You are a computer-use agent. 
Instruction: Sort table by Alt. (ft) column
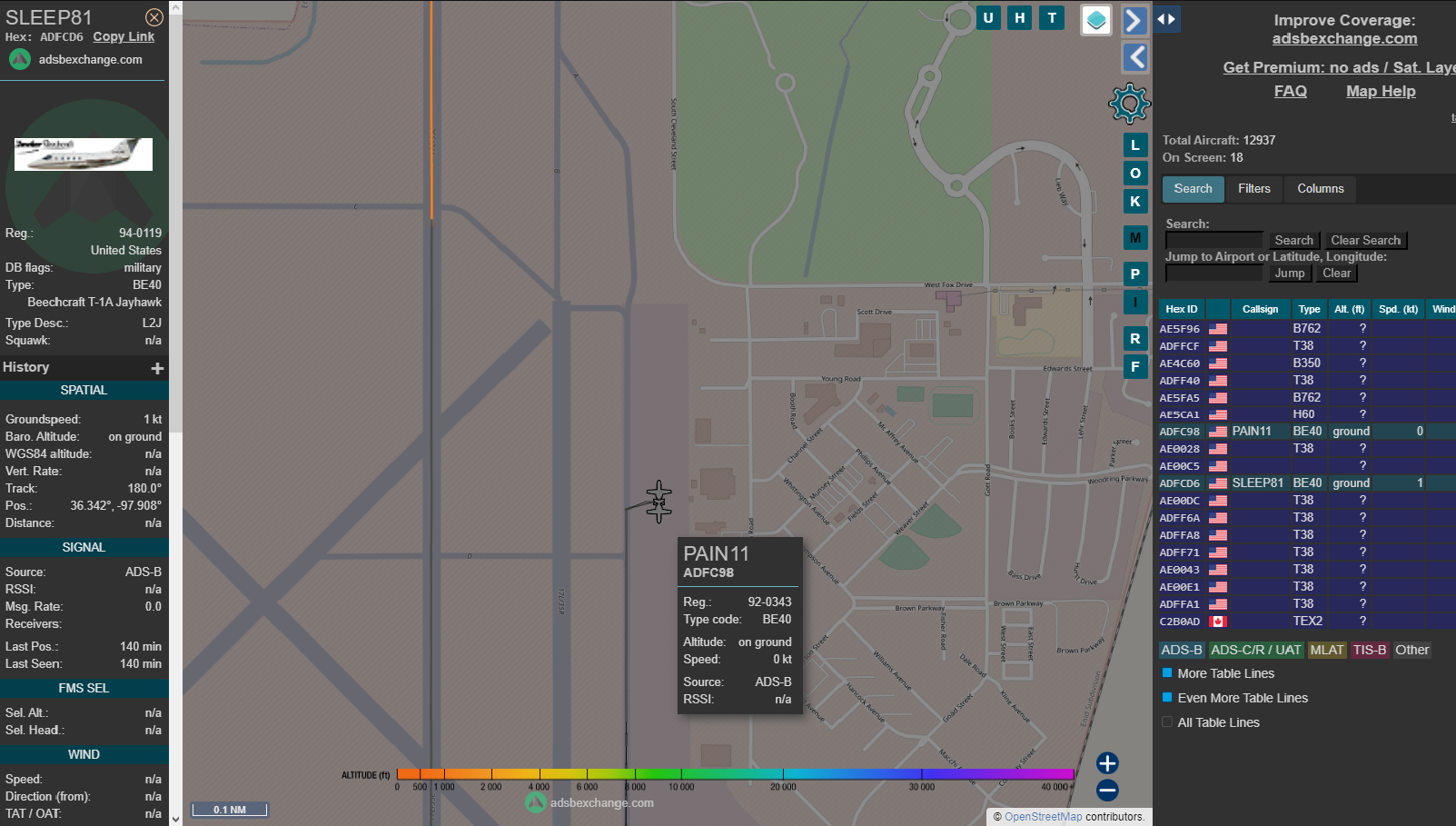coord(1349,309)
